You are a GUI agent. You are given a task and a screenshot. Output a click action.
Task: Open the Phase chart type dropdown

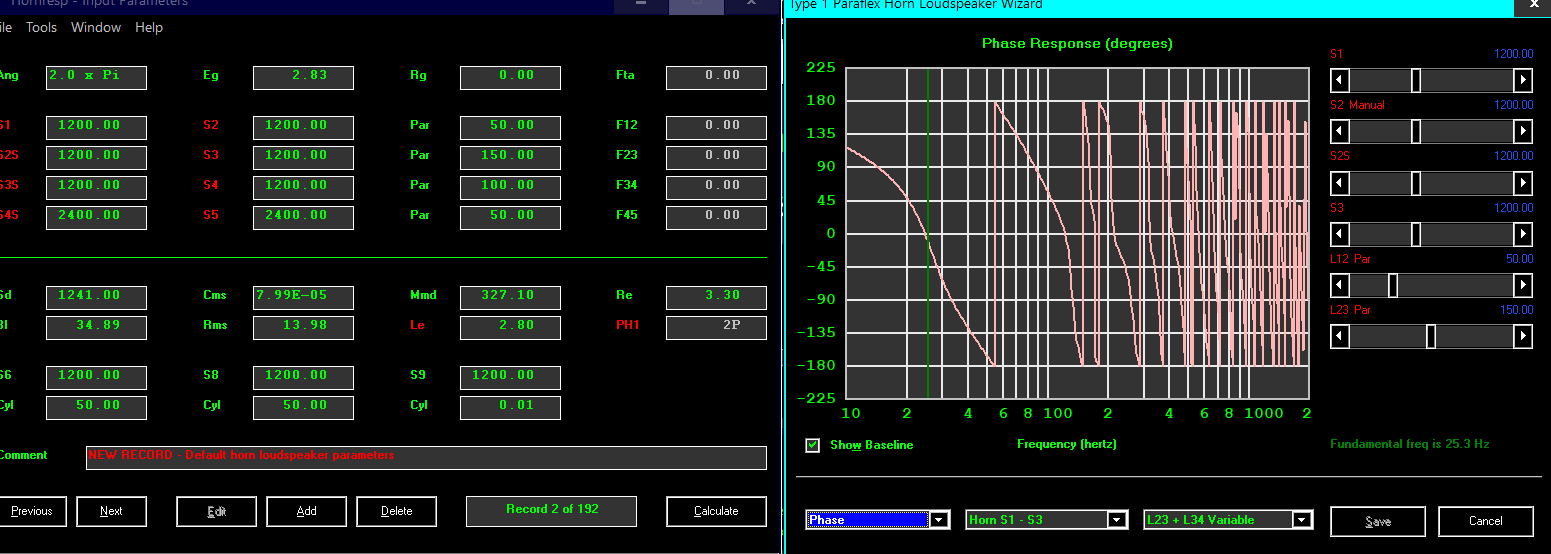tap(940, 520)
